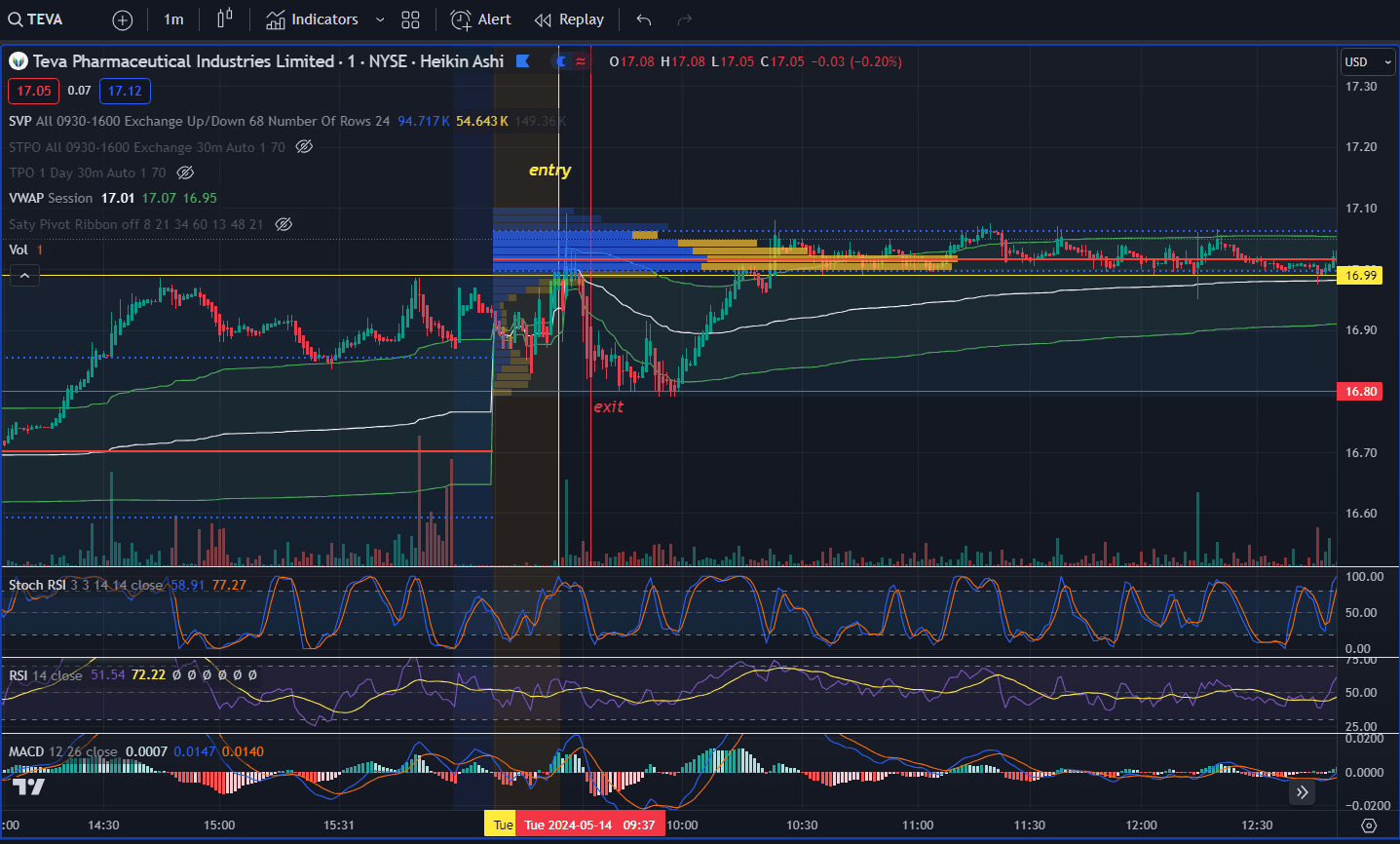Show the hidden TPO indicator via eye icon

[x=185, y=173]
